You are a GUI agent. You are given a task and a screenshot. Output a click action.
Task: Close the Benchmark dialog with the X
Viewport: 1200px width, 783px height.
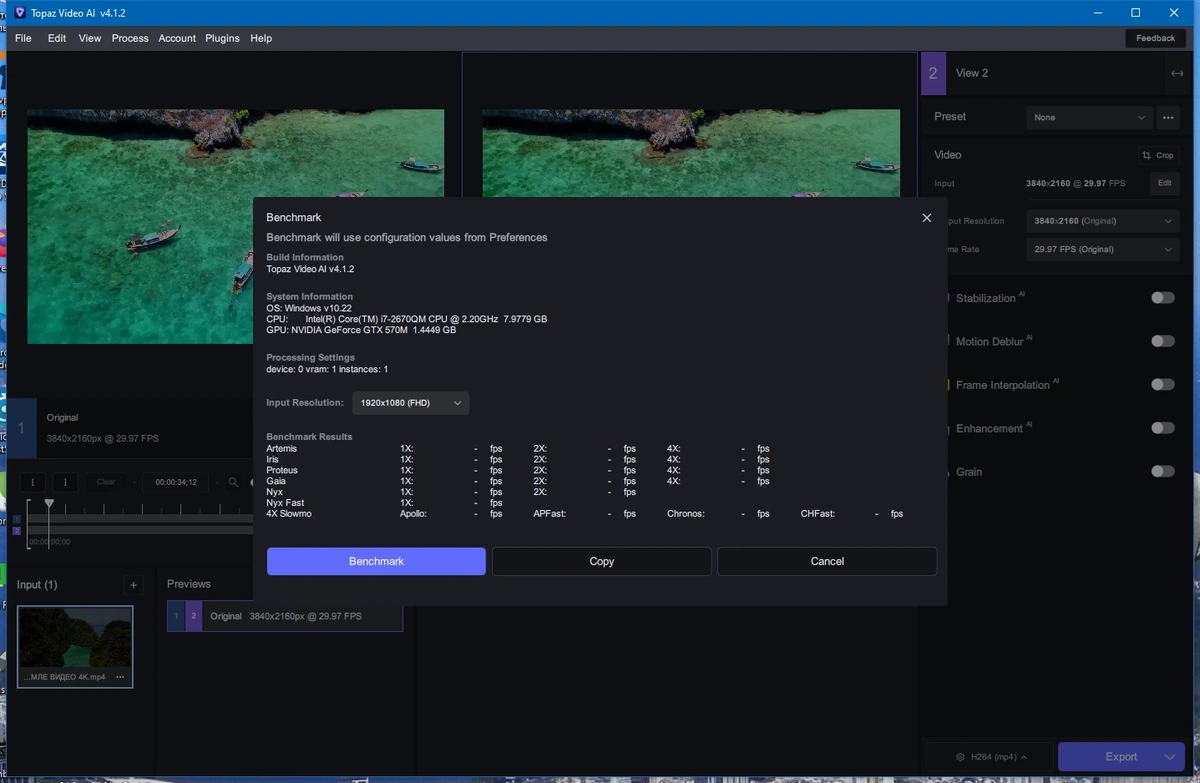point(926,218)
